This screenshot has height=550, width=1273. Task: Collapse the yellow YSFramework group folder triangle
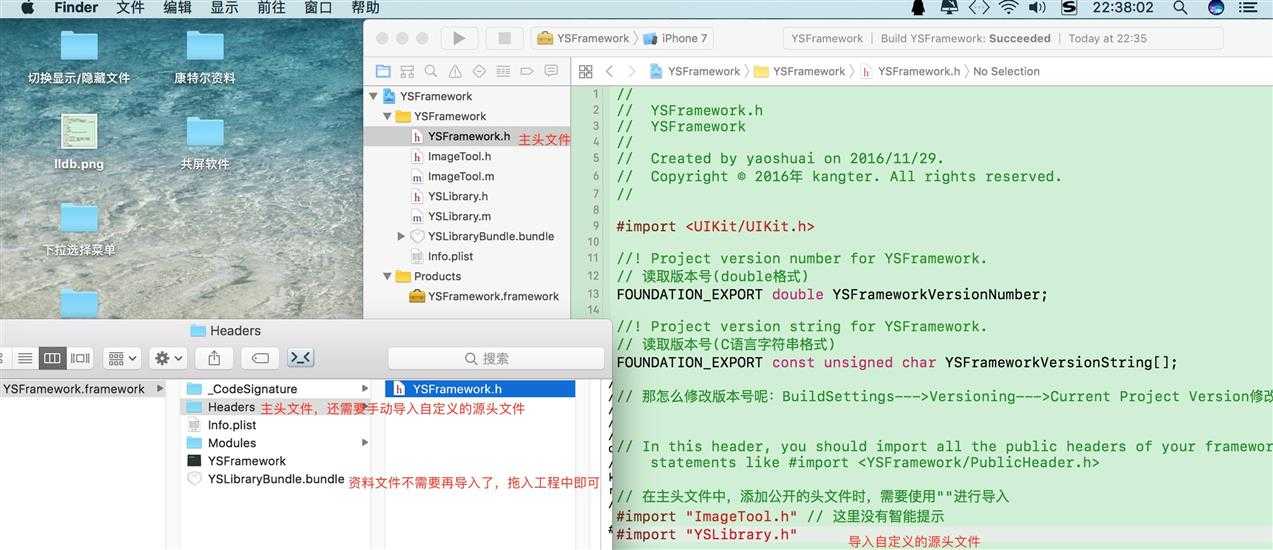[x=388, y=117]
